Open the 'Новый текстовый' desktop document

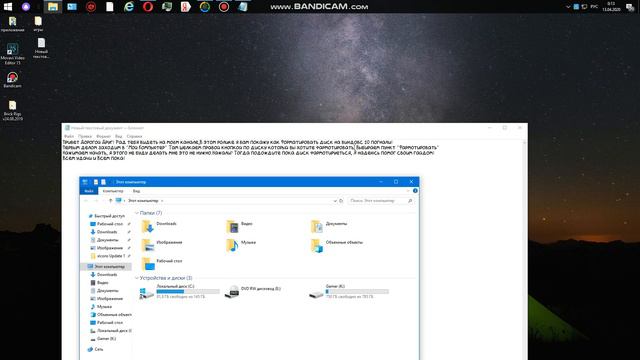pos(41,49)
